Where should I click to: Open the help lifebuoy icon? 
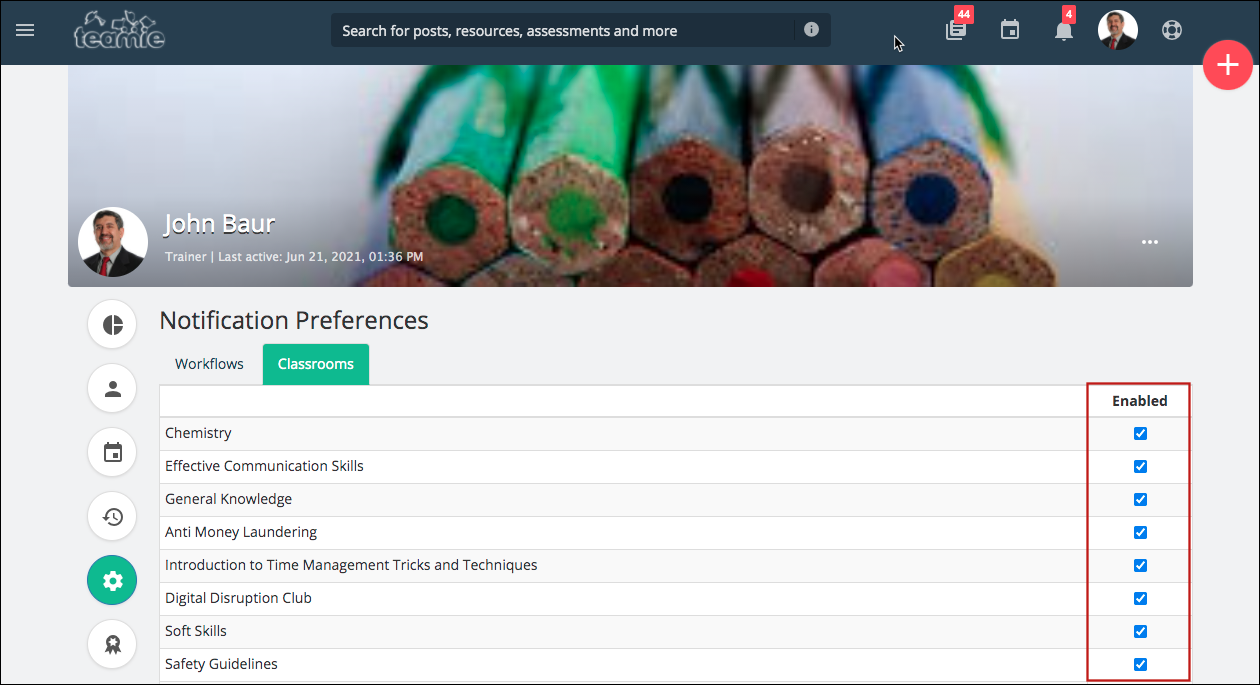point(1172,30)
